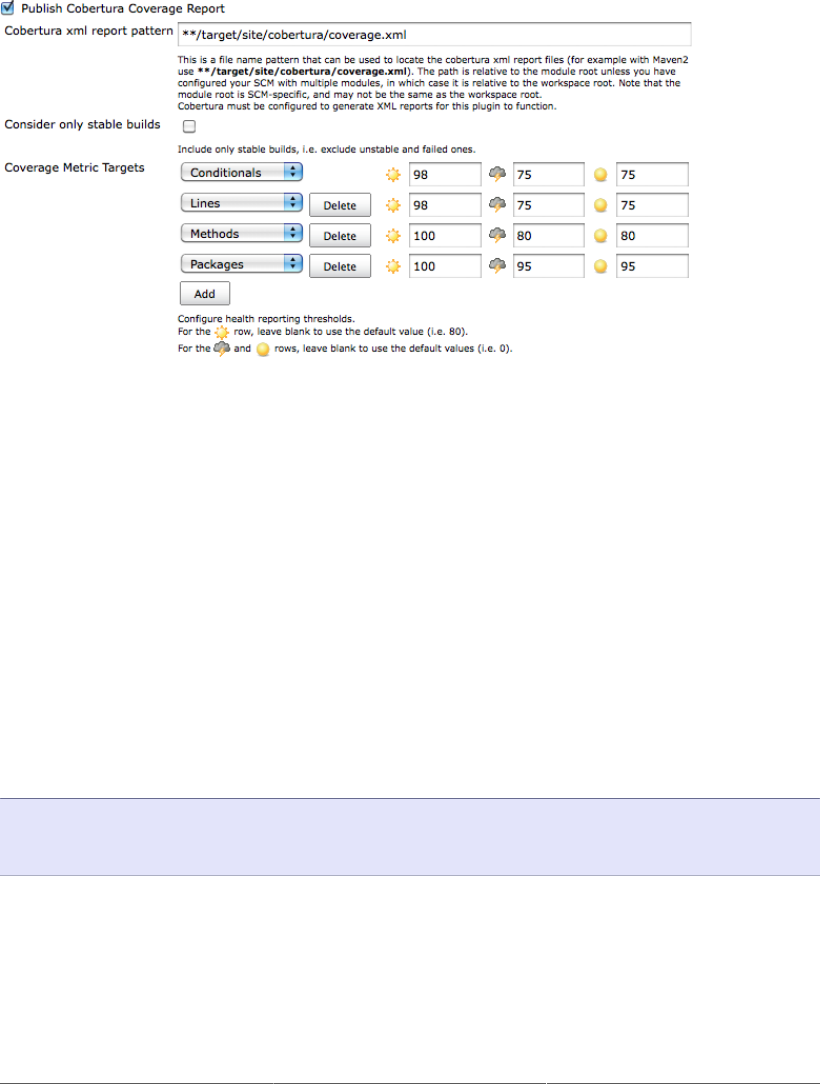Focus Conditionals sunny threshold field with 98

[445, 175]
